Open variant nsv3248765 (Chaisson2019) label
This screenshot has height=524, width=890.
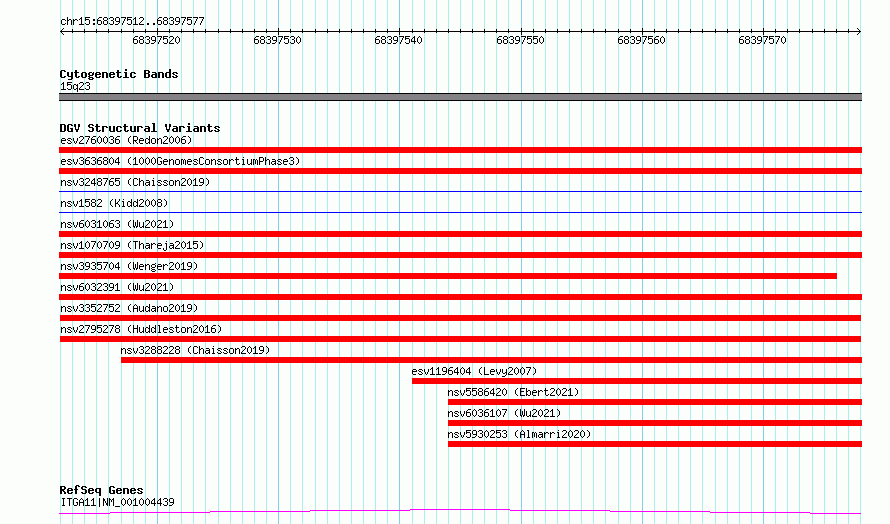[135, 182]
